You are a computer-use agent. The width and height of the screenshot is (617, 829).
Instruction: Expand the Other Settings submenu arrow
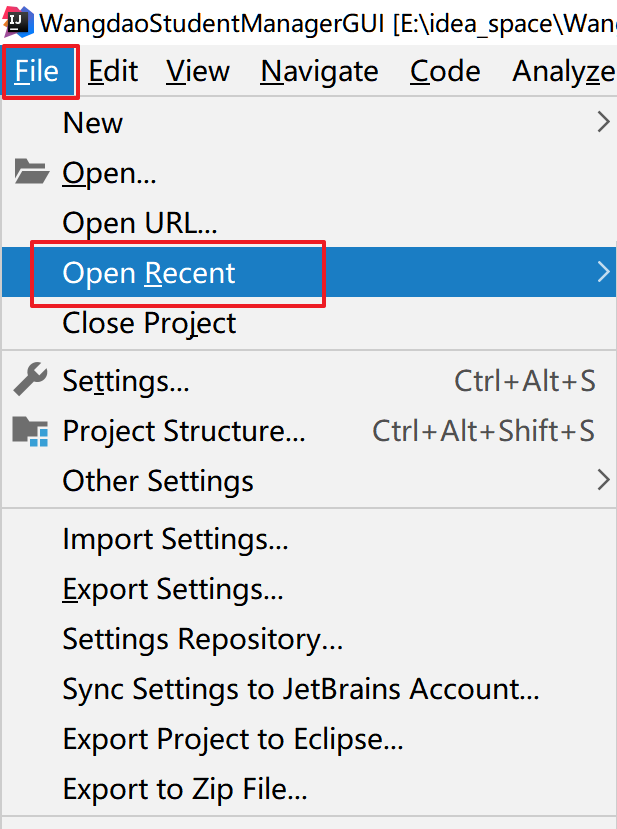(603, 481)
